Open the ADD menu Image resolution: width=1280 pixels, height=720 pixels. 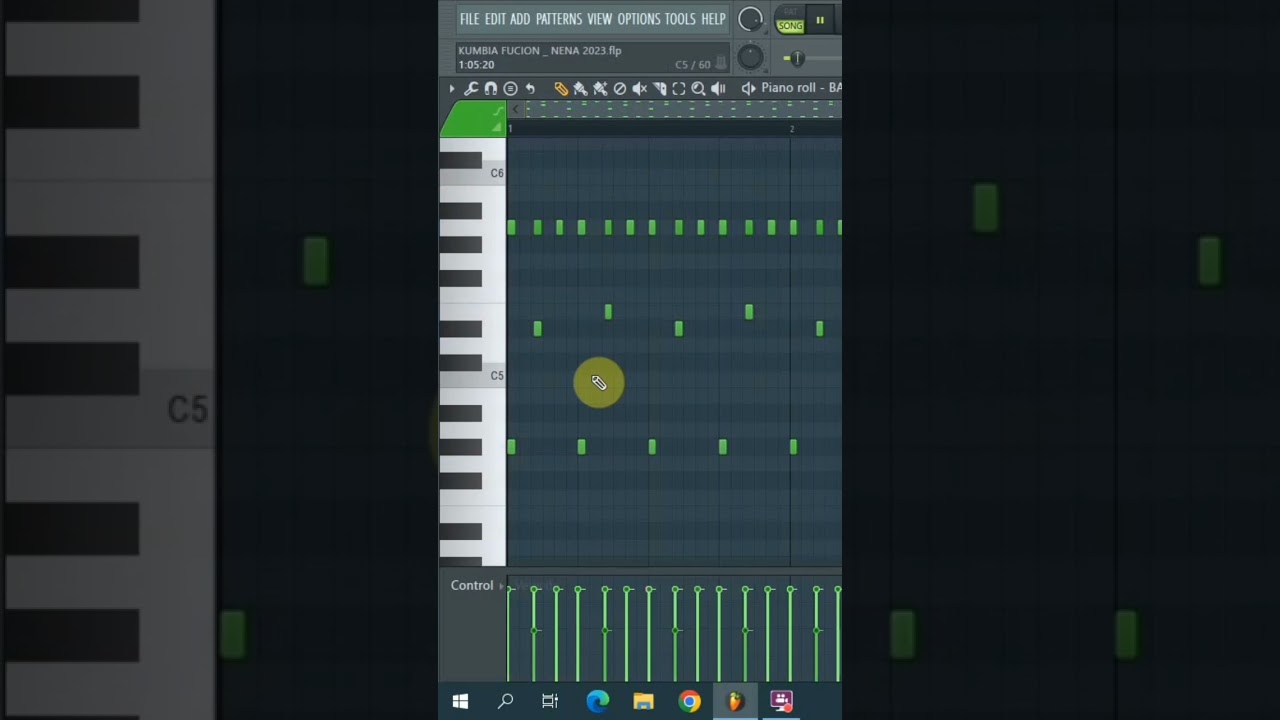coord(520,19)
